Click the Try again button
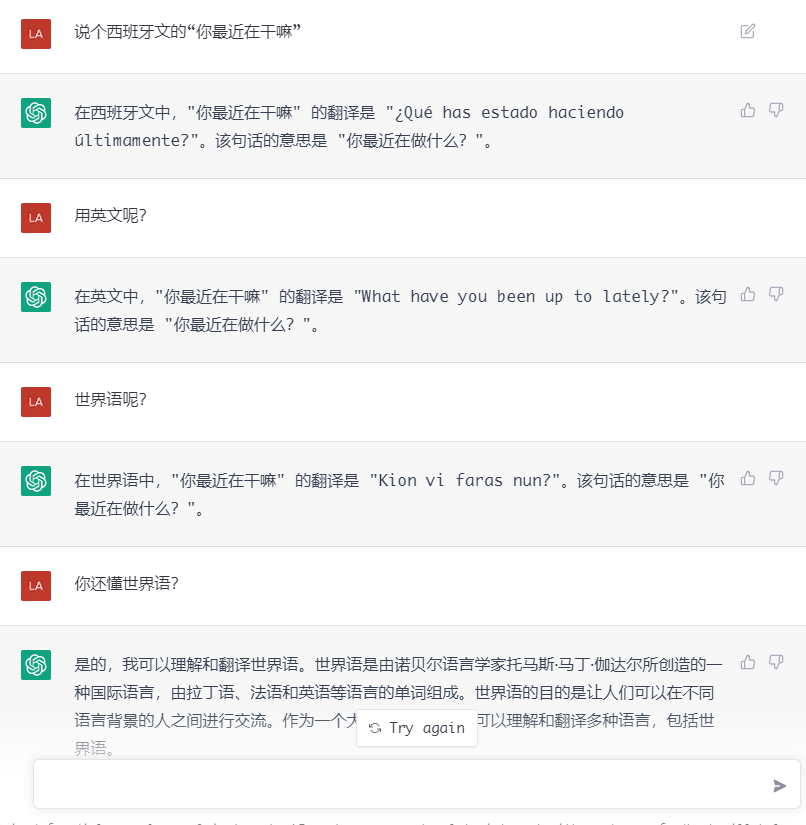The image size is (806, 825). pyautogui.click(x=417, y=728)
